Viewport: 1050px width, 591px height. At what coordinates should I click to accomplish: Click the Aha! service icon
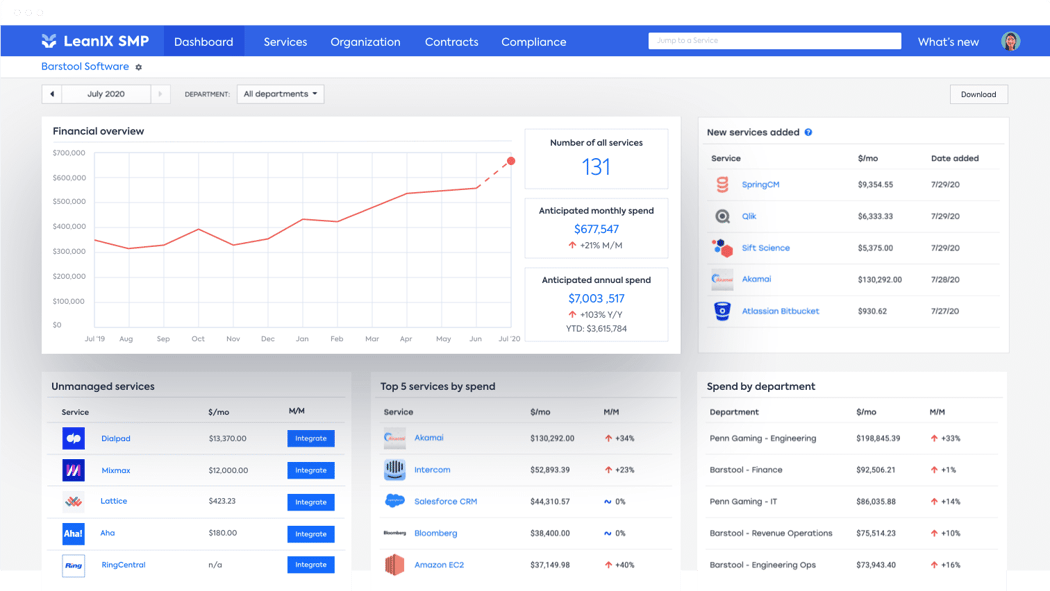click(74, 533)
